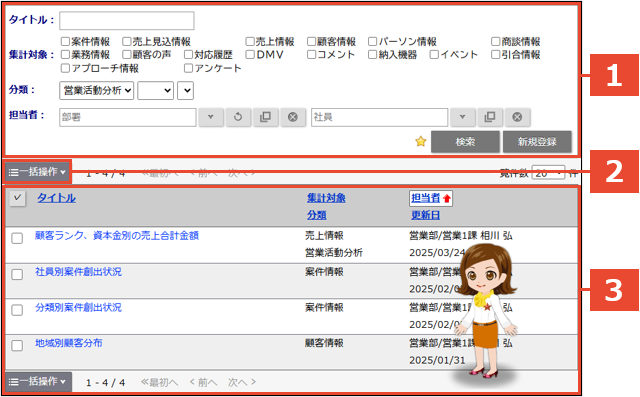Check the 案件情報 checkbox

(65, 41)
